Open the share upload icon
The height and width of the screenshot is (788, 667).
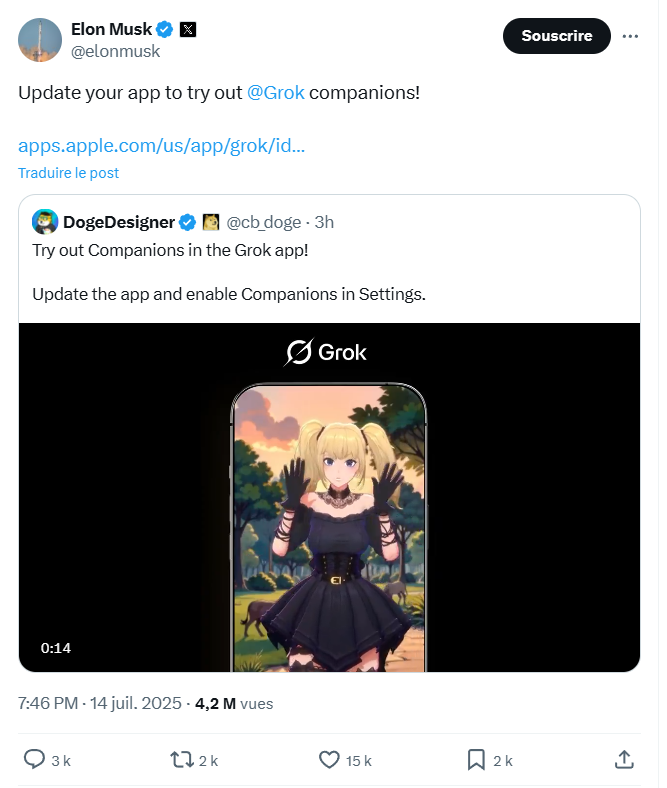(624, 759)
